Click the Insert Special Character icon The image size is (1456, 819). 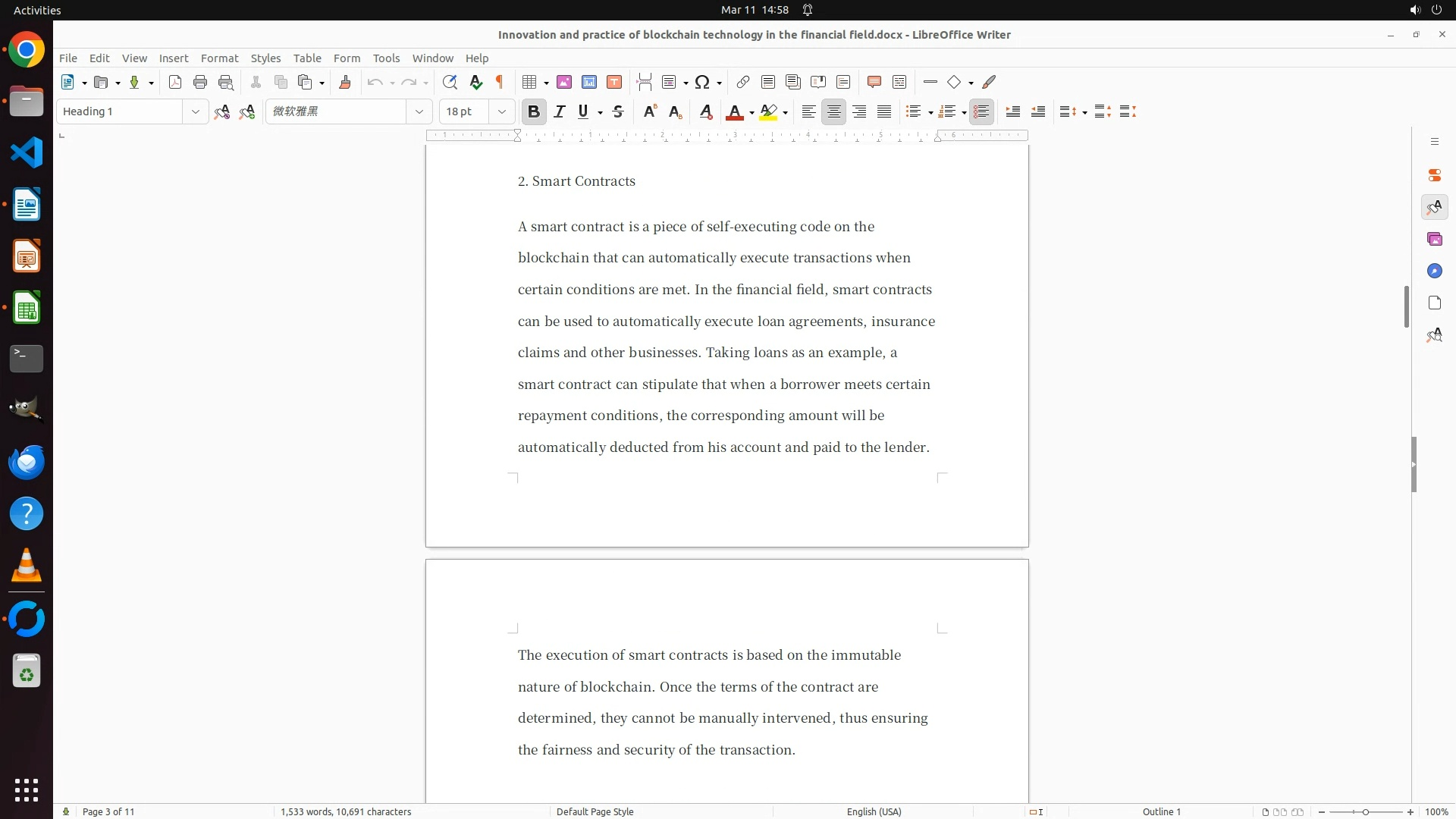click(x=702, y=82)
